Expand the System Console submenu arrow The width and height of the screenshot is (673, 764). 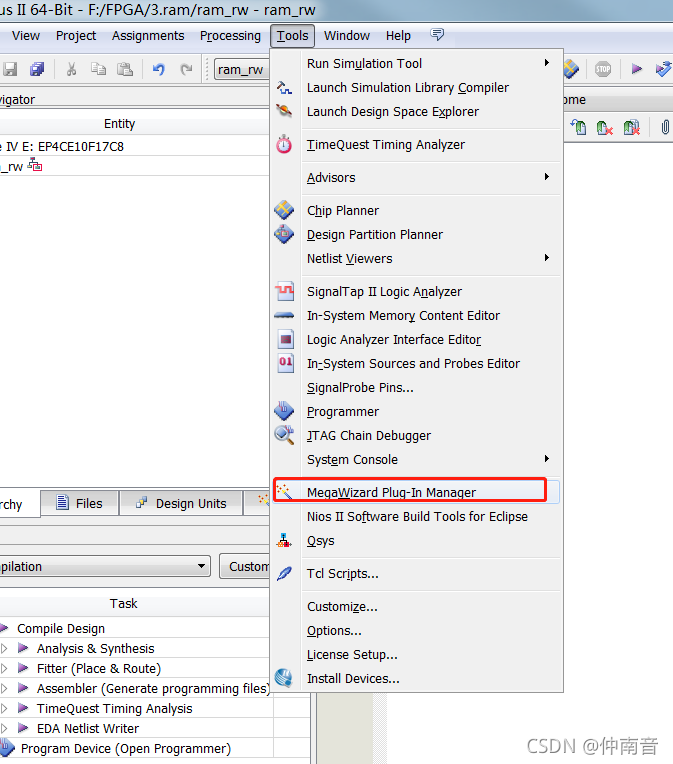click(x=547, y=458)
